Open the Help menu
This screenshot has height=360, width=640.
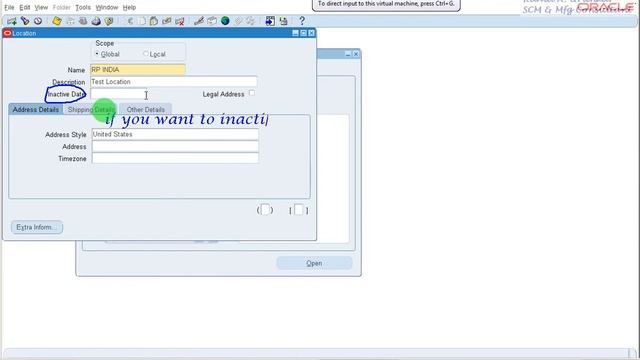coord(129,7)
